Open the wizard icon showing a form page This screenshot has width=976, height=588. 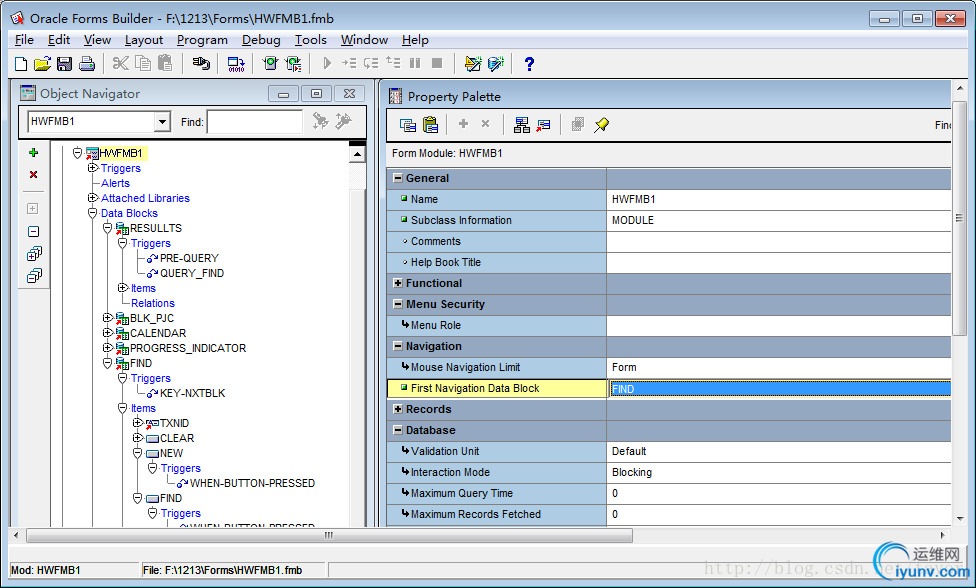point(473,63)
